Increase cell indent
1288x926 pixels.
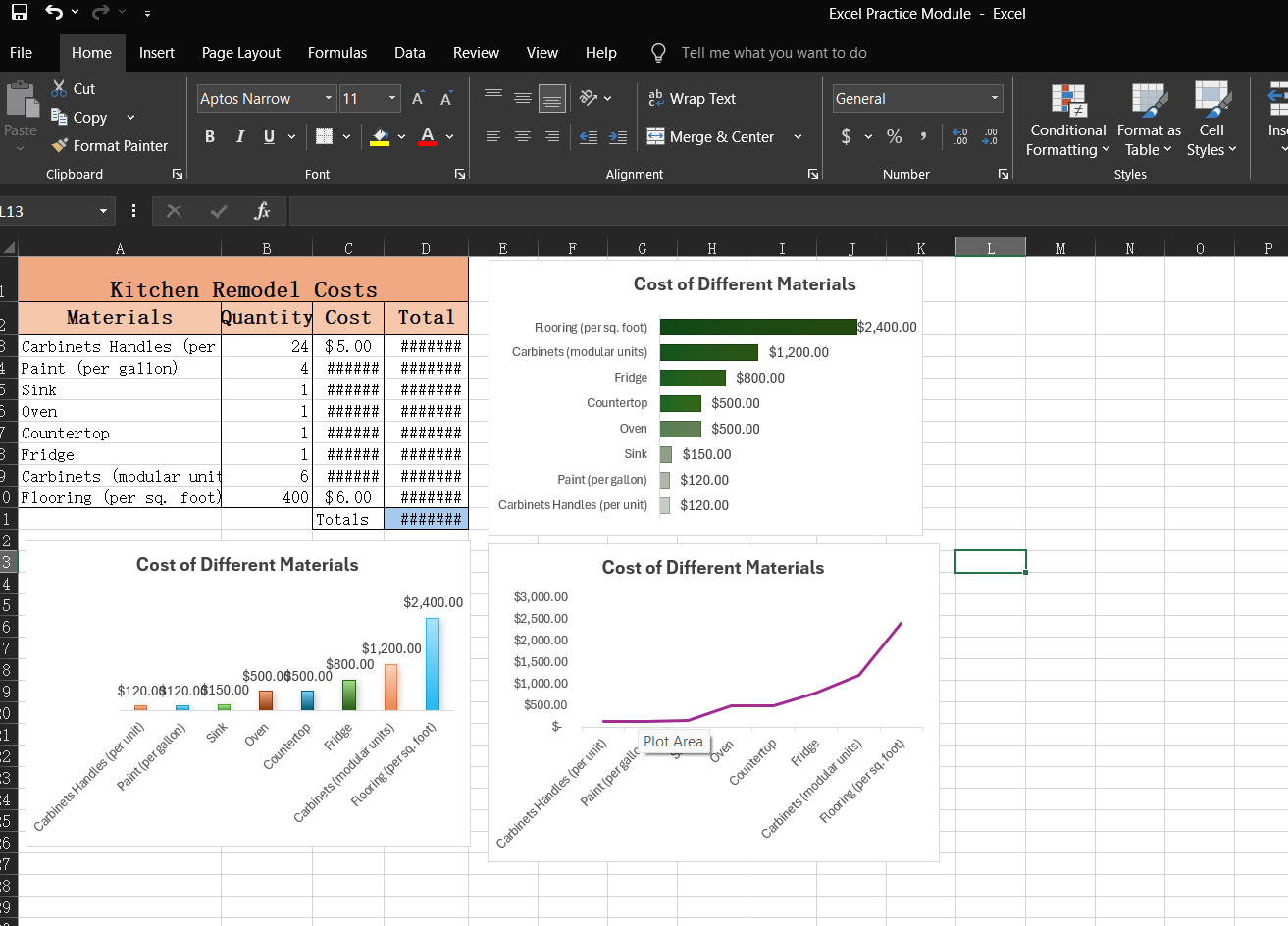click(618, 136)
